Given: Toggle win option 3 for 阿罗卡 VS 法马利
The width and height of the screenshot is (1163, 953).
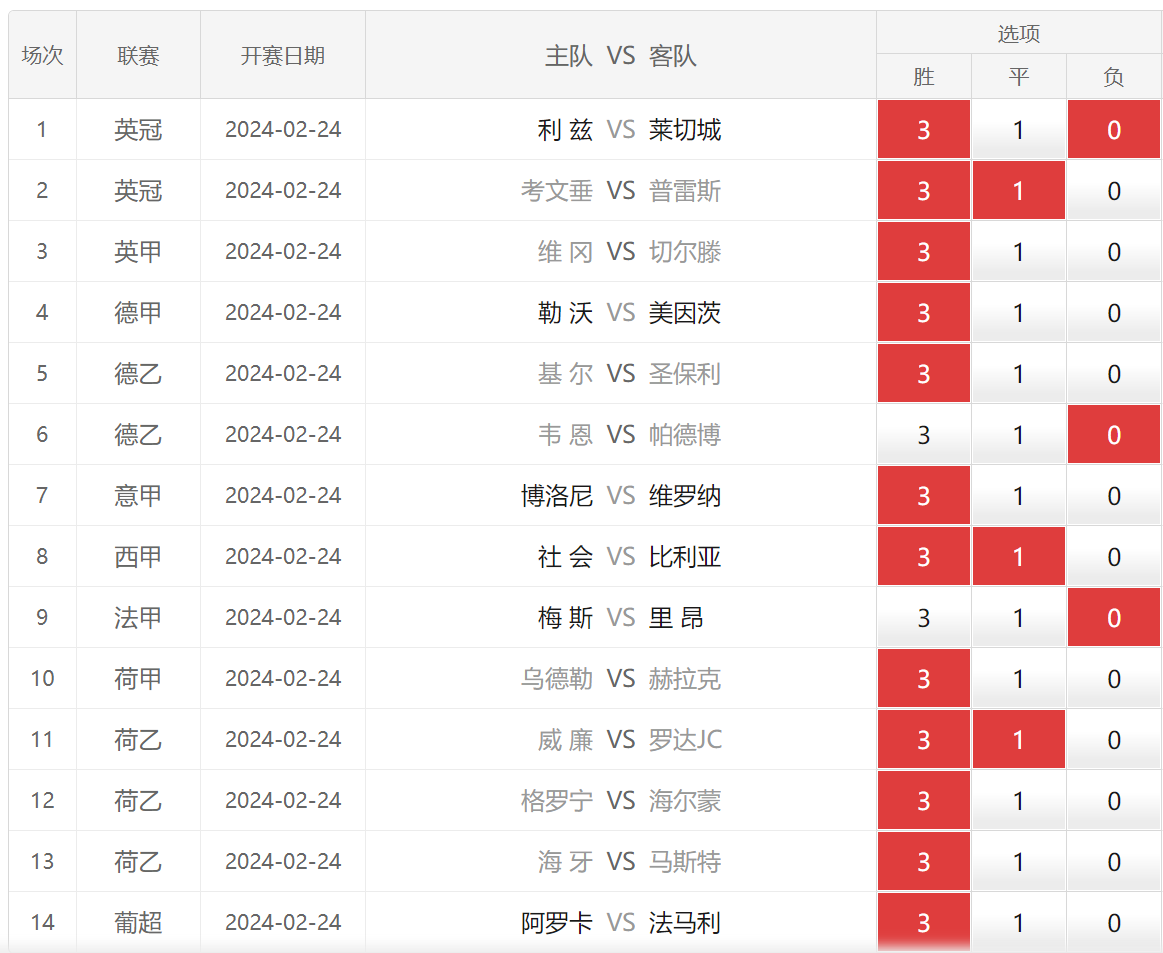Looking at the screenshot, I should [923, 922].
